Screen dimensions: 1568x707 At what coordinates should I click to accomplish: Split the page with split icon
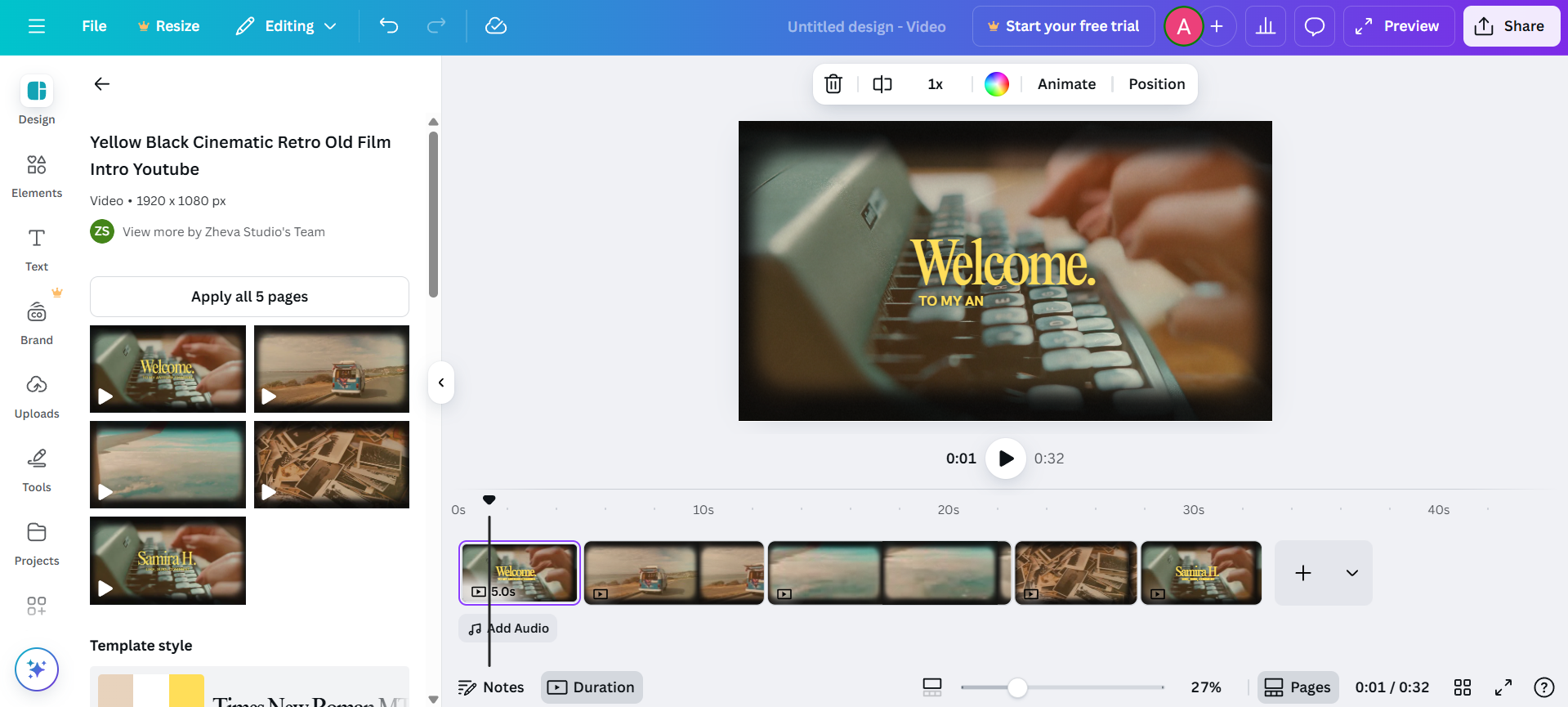[x=882, y=83]
